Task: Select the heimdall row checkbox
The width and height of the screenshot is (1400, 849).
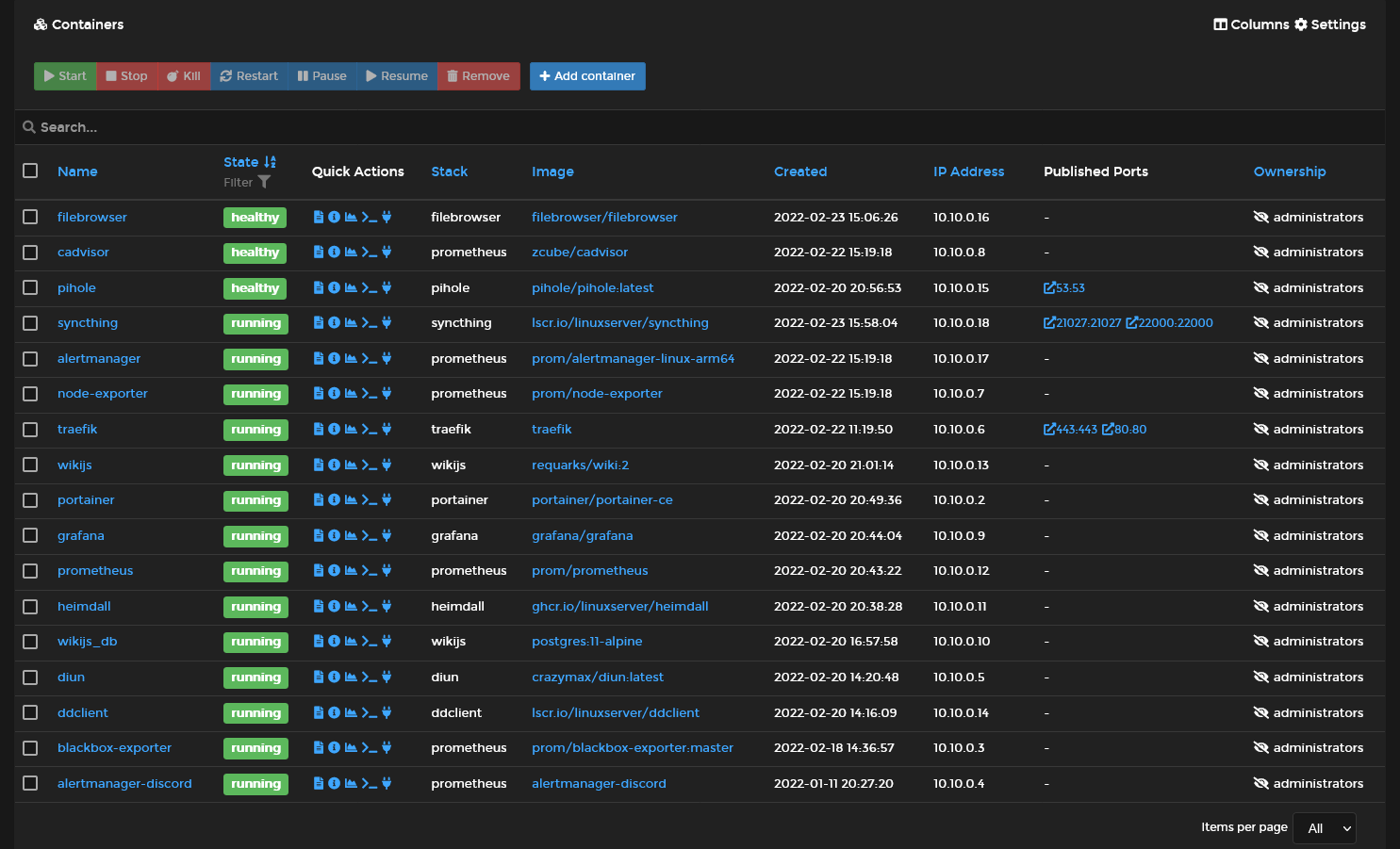Action: coord(30,607)
